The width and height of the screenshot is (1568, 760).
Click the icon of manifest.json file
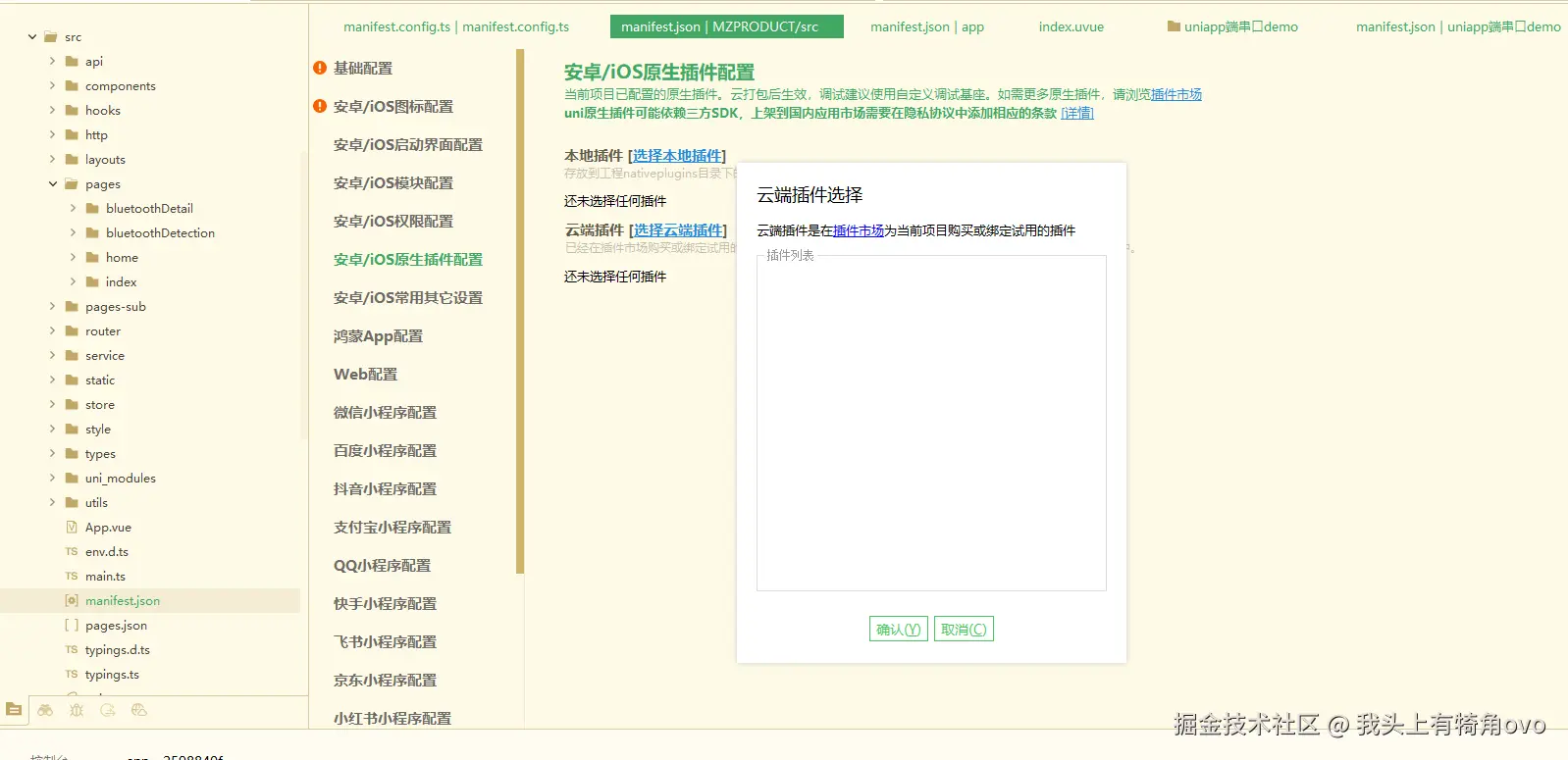tap(72, 600)
